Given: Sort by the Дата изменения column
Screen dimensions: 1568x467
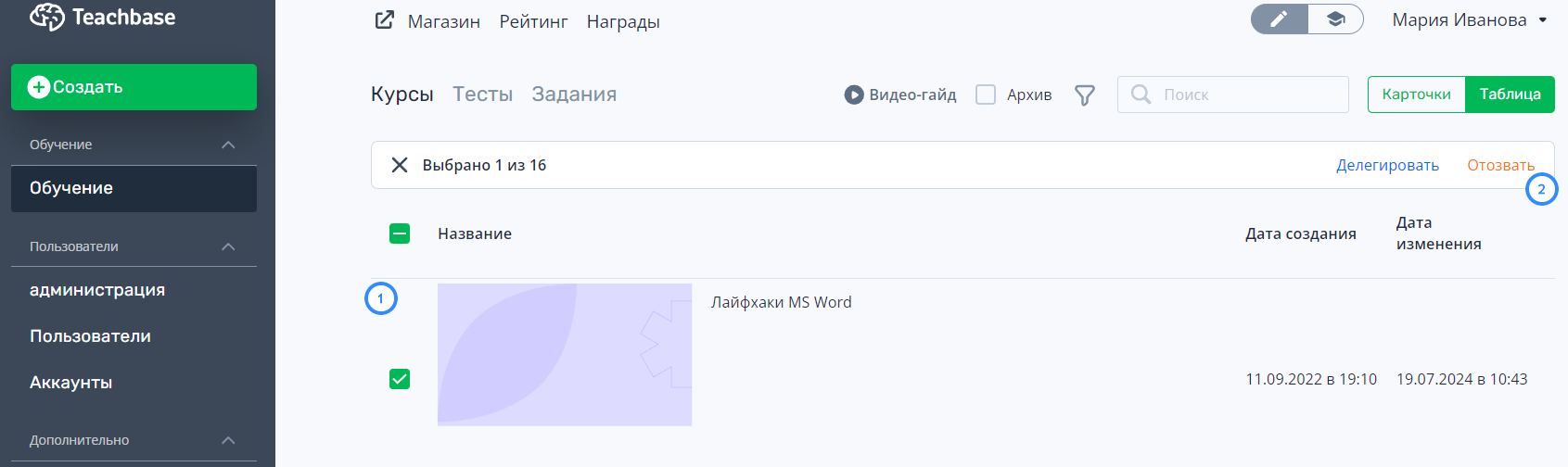Looking at the screenshot, I should point(1439,233).
